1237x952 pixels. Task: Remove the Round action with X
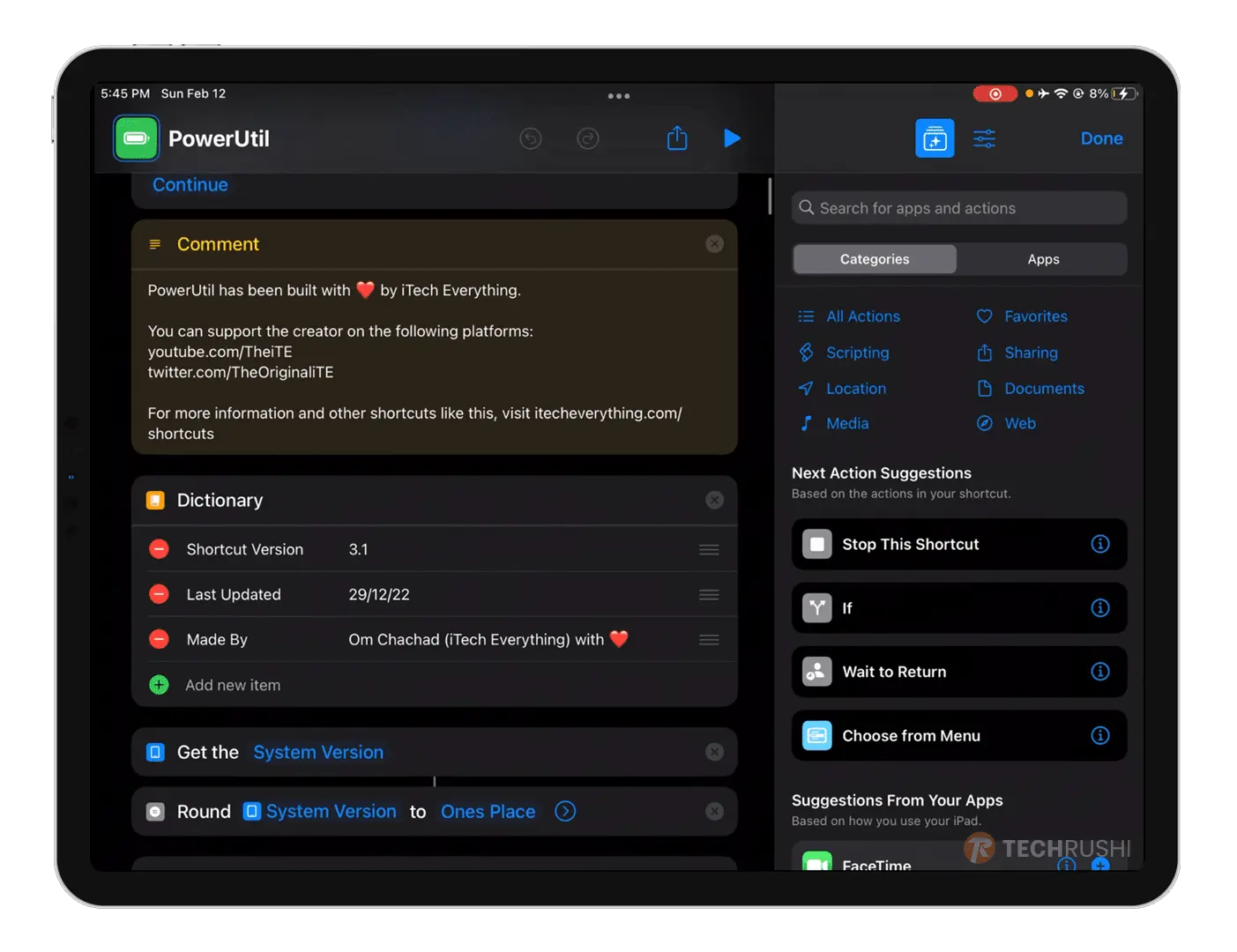coord(715,812)
